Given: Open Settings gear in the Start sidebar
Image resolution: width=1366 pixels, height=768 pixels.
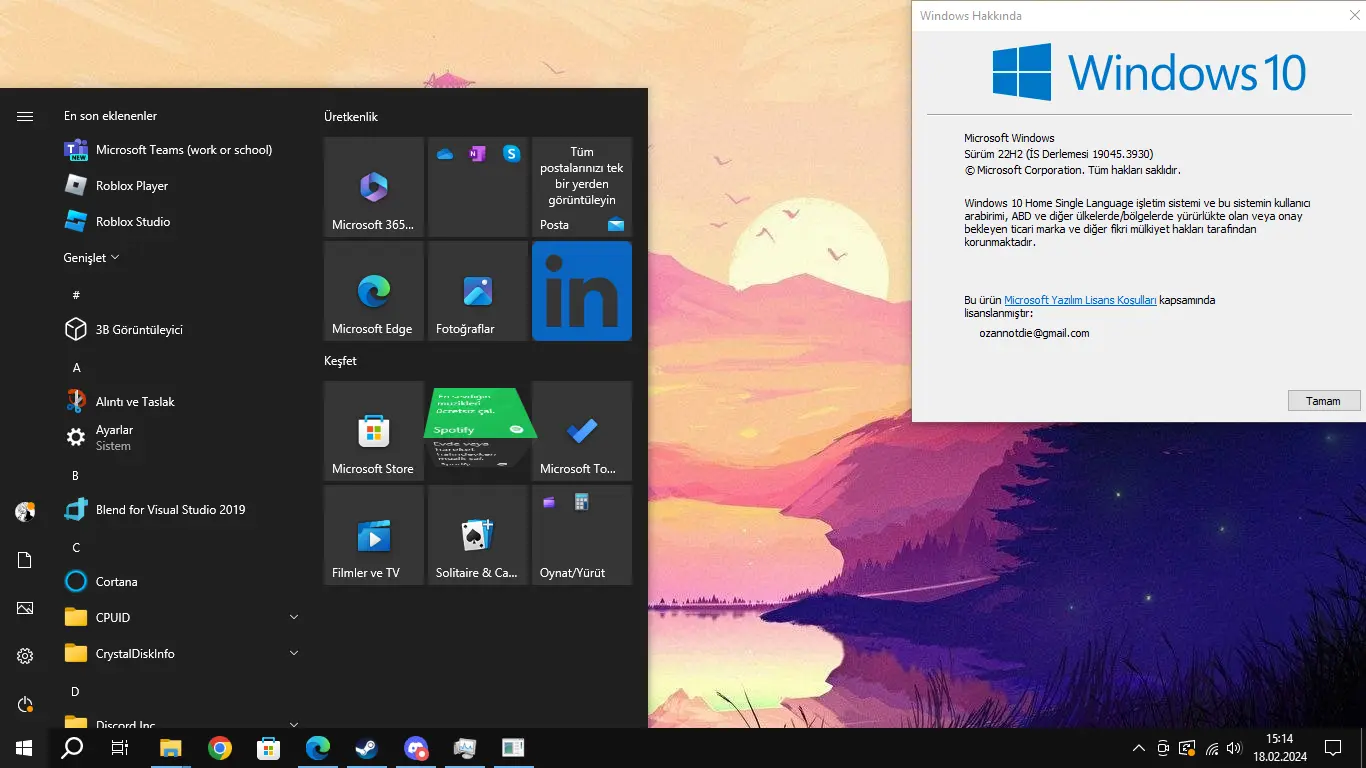Looking at the screenshot, I should 25,656.
